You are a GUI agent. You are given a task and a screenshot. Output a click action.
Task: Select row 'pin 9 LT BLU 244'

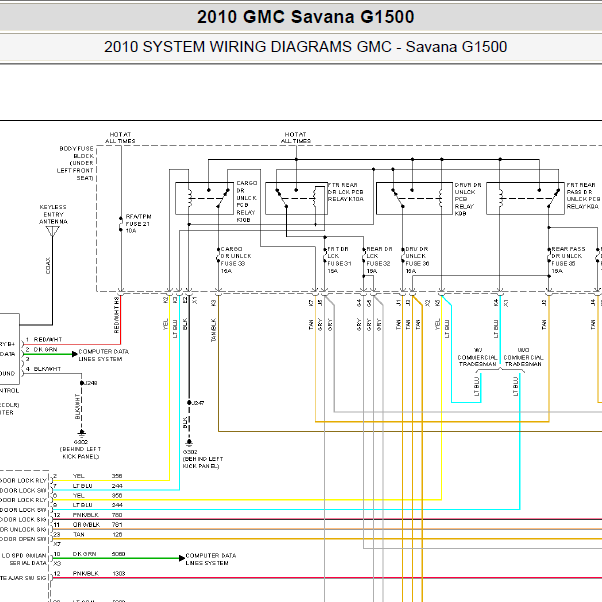pos(88,505)
